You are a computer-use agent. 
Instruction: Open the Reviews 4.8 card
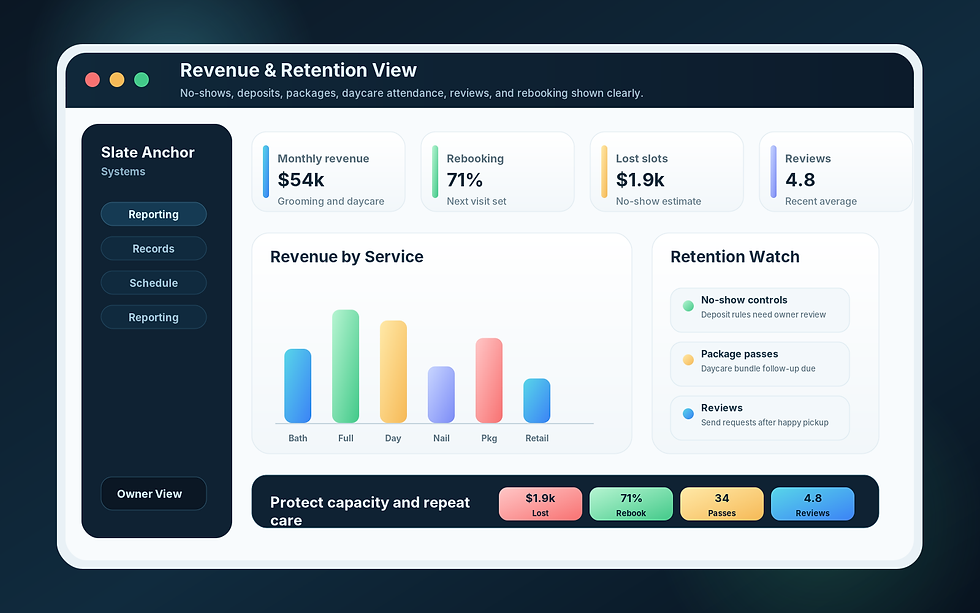[836, 172]
